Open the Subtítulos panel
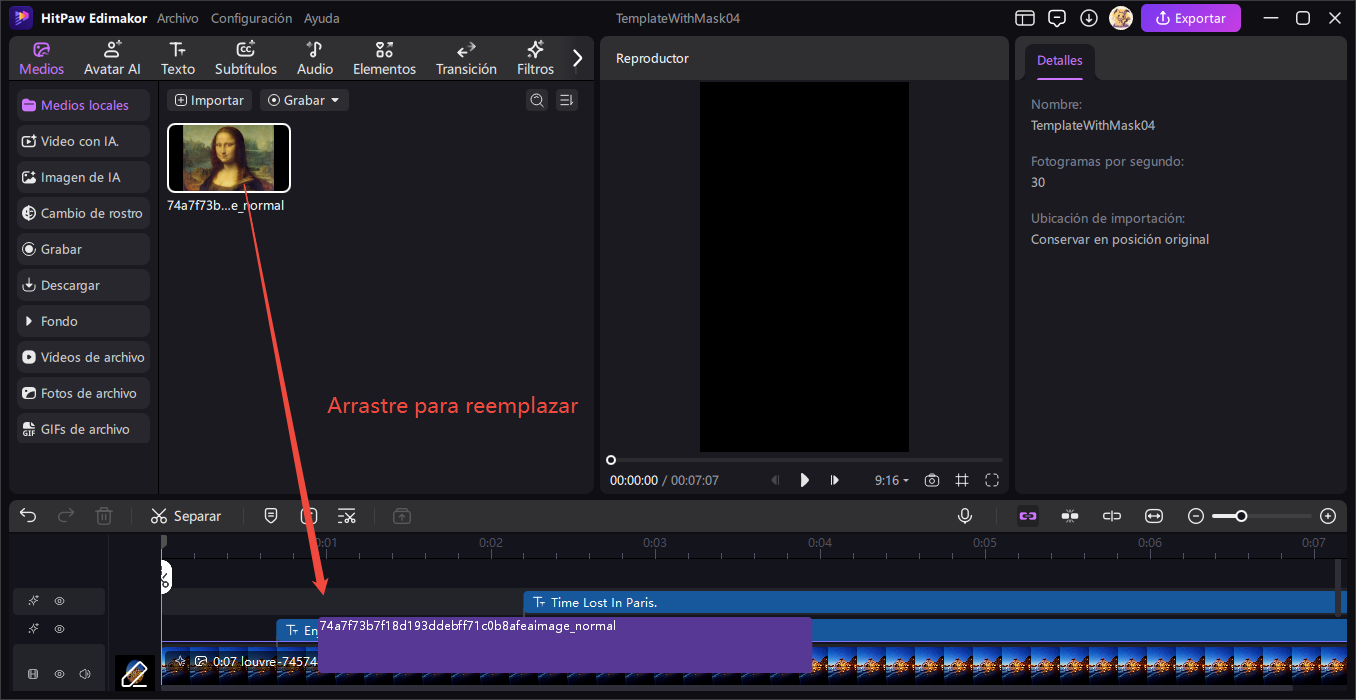 (245, 57)
